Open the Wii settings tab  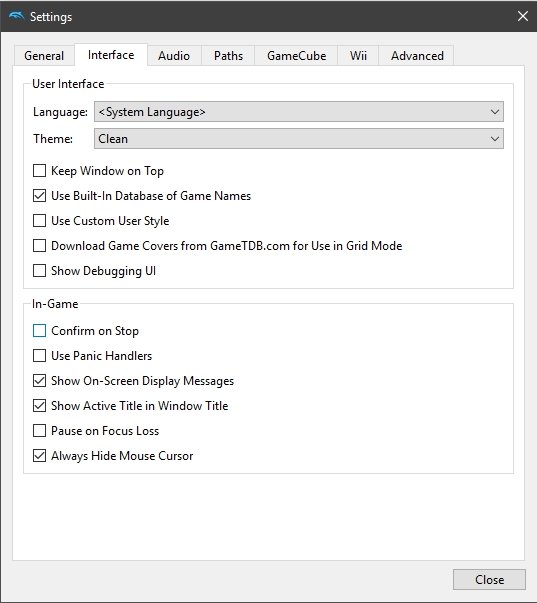click(358, 56)
